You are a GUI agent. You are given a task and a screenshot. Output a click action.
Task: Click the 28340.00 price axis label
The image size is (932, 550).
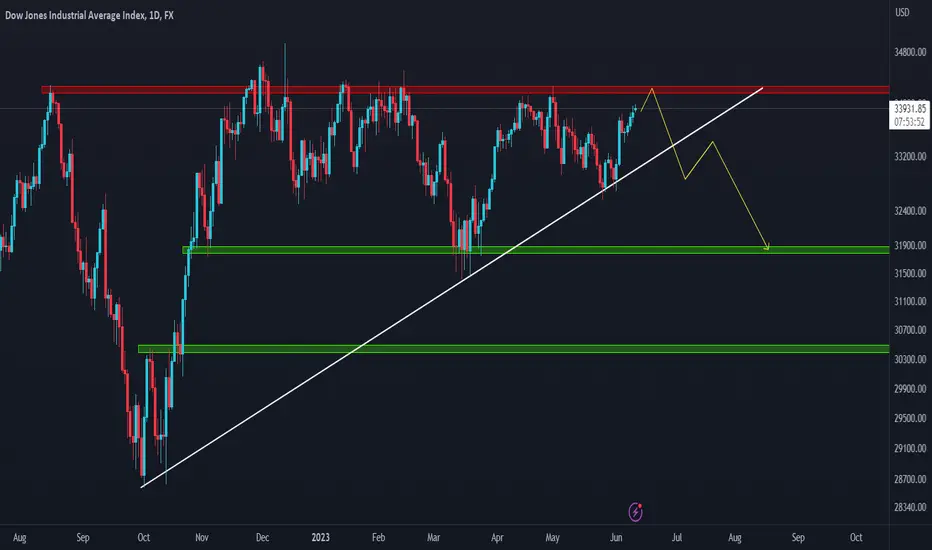pos(910,507)
